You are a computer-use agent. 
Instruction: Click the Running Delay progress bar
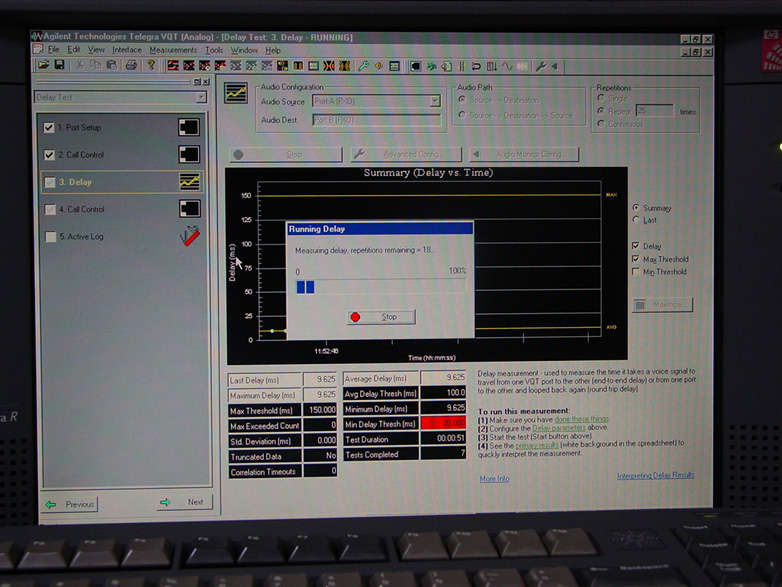[381, 287]
